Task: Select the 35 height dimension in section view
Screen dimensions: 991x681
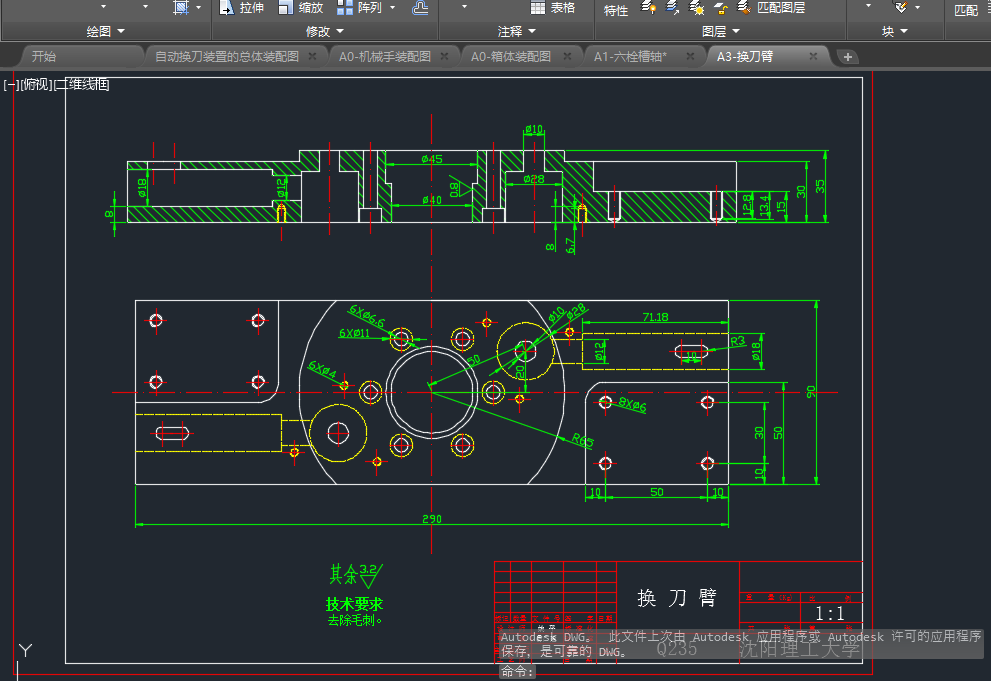Action: 820,186
